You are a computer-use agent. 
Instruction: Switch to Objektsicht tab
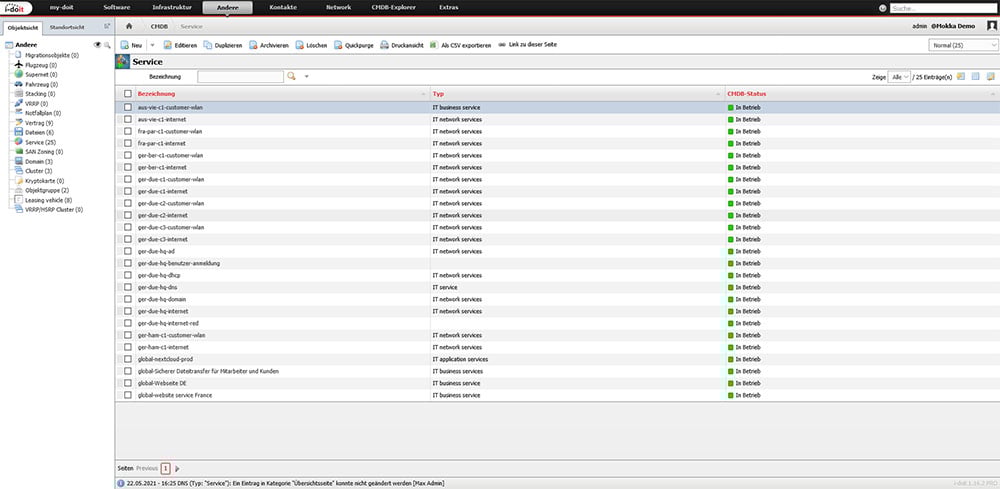point(23,27)
